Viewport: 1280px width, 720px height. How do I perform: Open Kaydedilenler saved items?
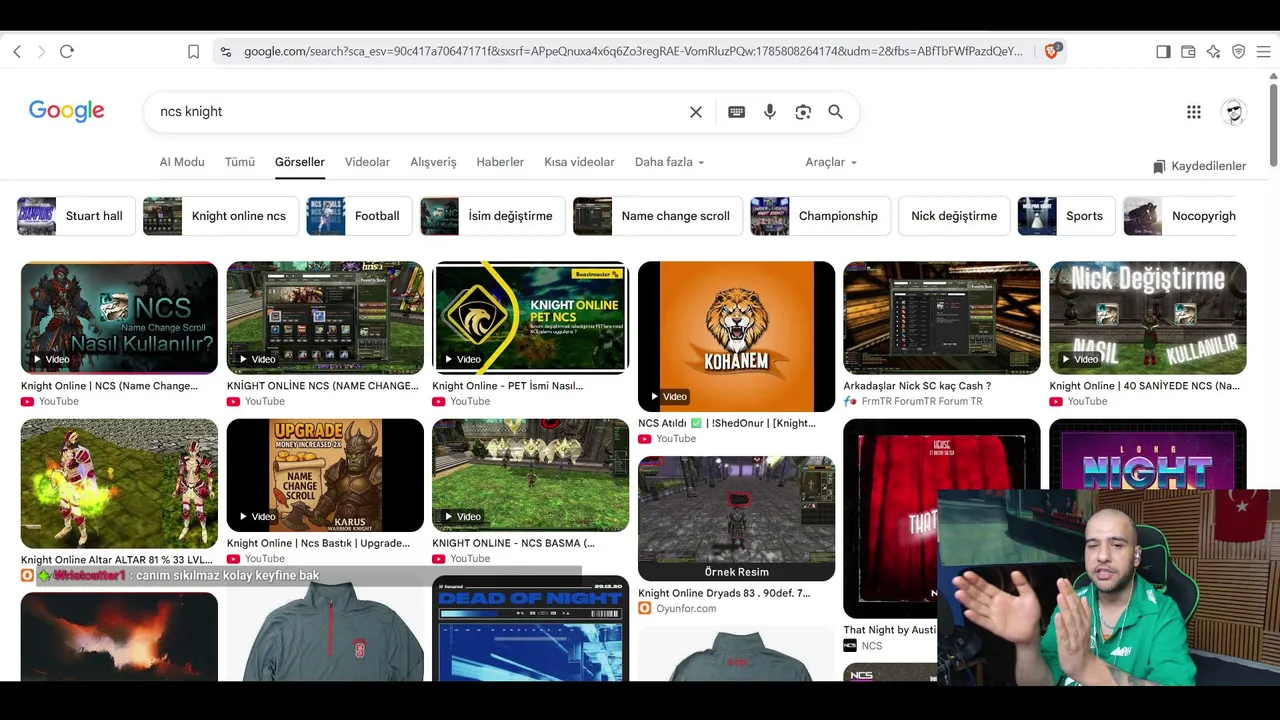1199,166
